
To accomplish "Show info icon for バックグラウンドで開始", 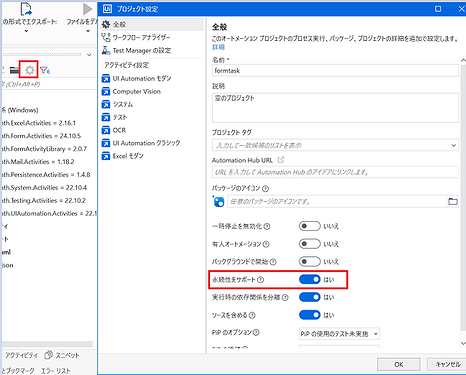I will coord(273,262).
